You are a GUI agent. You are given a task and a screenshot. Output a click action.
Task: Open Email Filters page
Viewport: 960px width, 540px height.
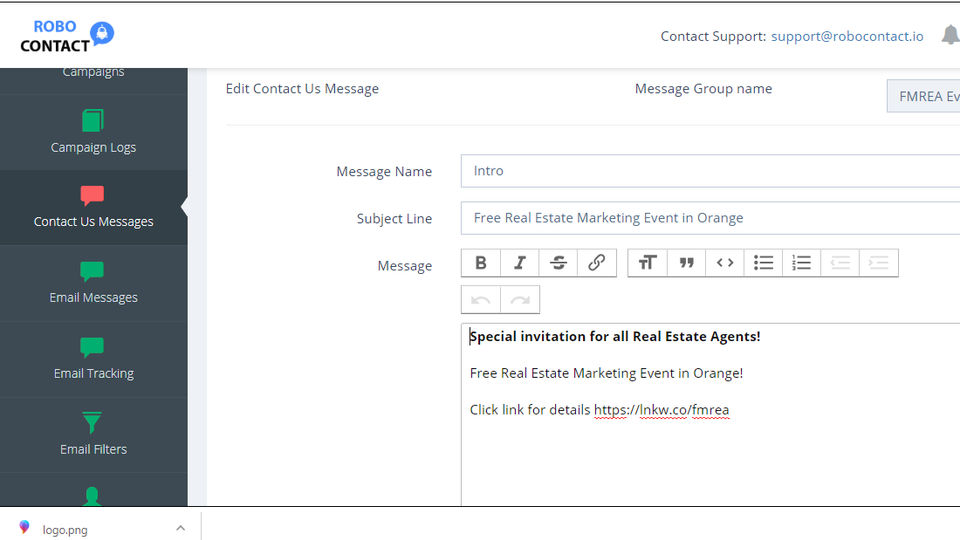(93, 435)
